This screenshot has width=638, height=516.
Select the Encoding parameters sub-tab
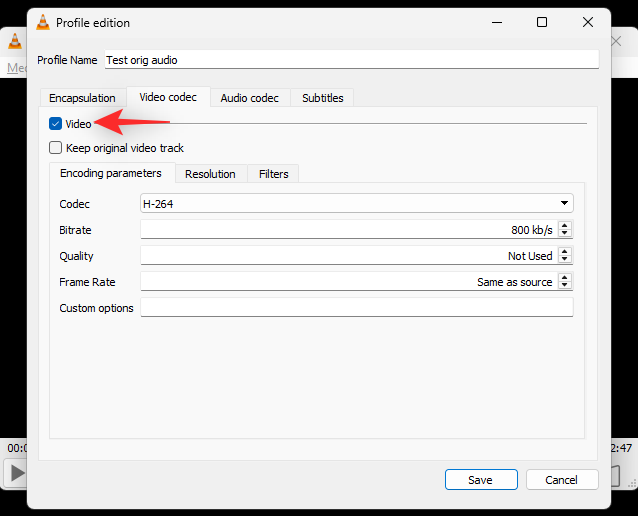(x=111, y=173)
